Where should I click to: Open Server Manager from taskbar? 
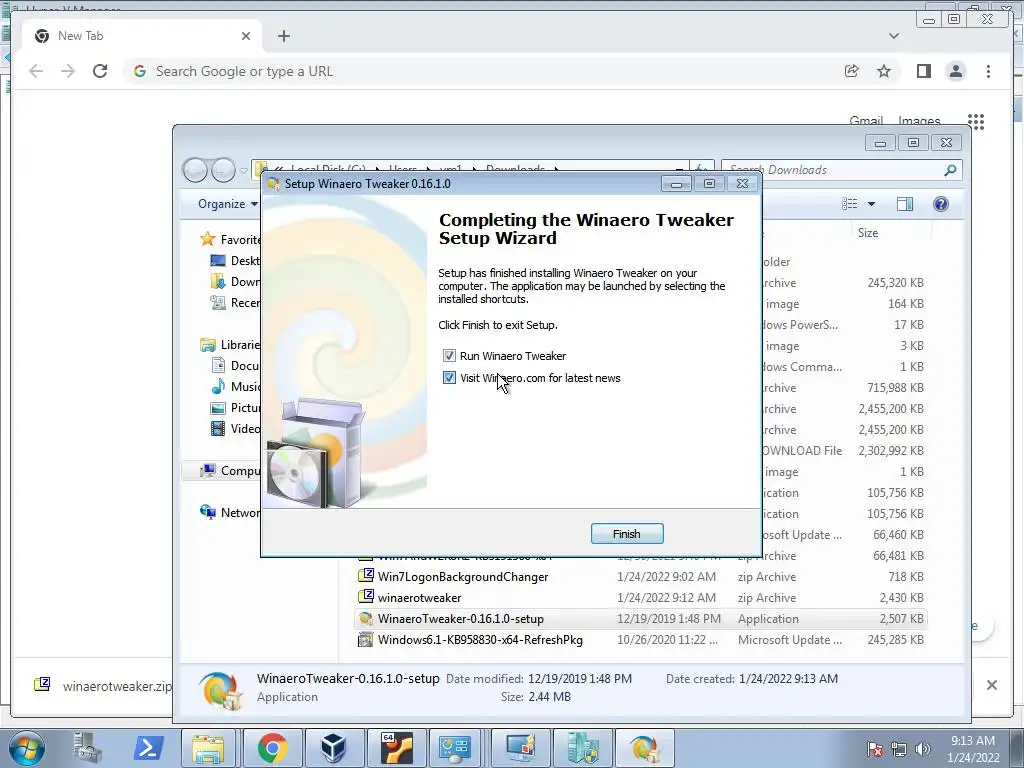click(87, 748)
